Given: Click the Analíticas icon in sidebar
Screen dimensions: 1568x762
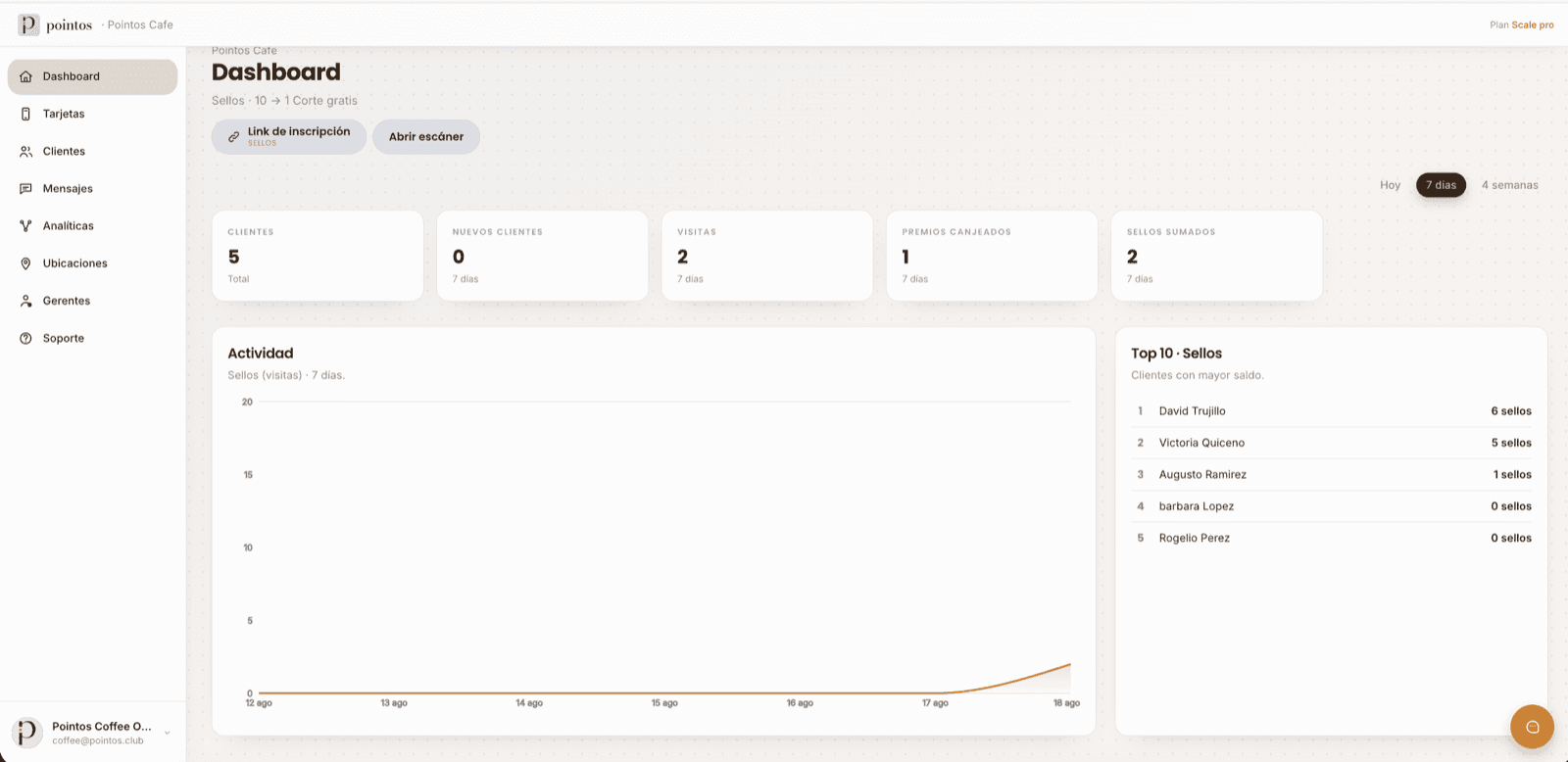Looking at the screenshot, I should [26, 225].
